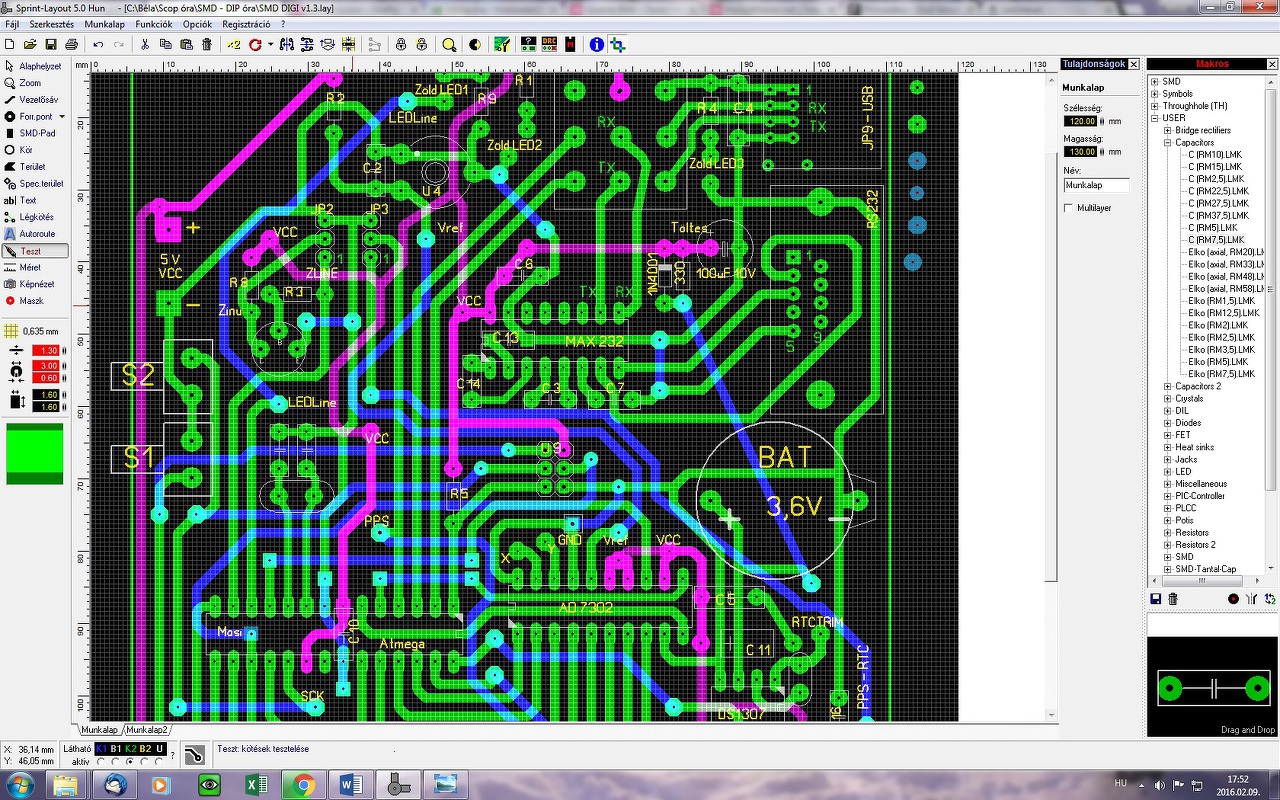Image resolution: width=1280 pixels, height=800 pixels.
Task: Edit the Név name field Munkalap
Action: point(1096,185)
